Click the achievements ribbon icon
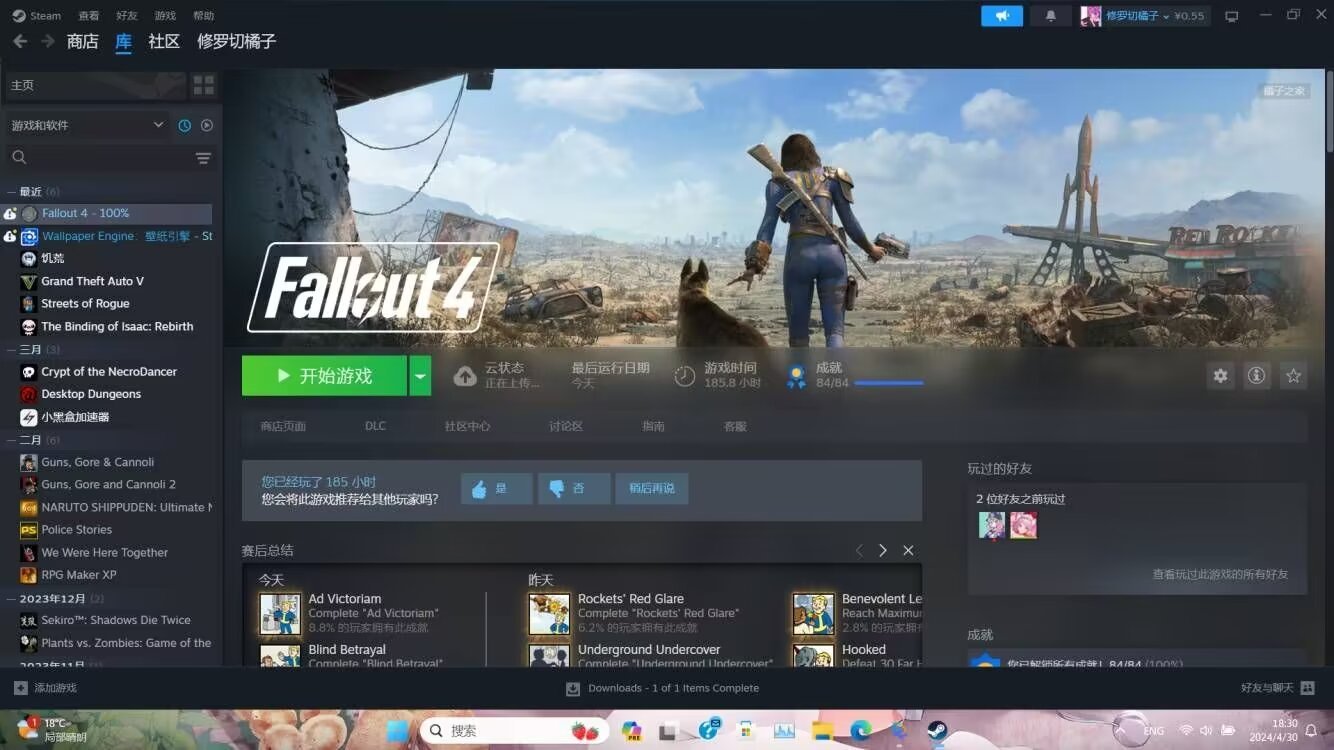The height and width of the screenshot is (750, 1334). [x=796, y=377]
